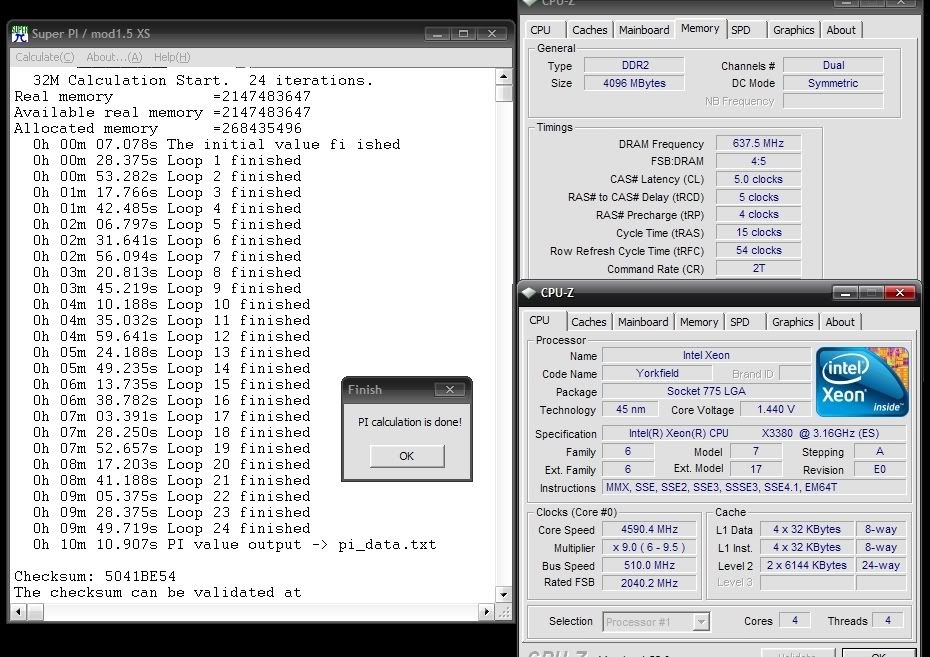
Task: Click the 510.0 MHz bus speed value
Action: point(649,565)
